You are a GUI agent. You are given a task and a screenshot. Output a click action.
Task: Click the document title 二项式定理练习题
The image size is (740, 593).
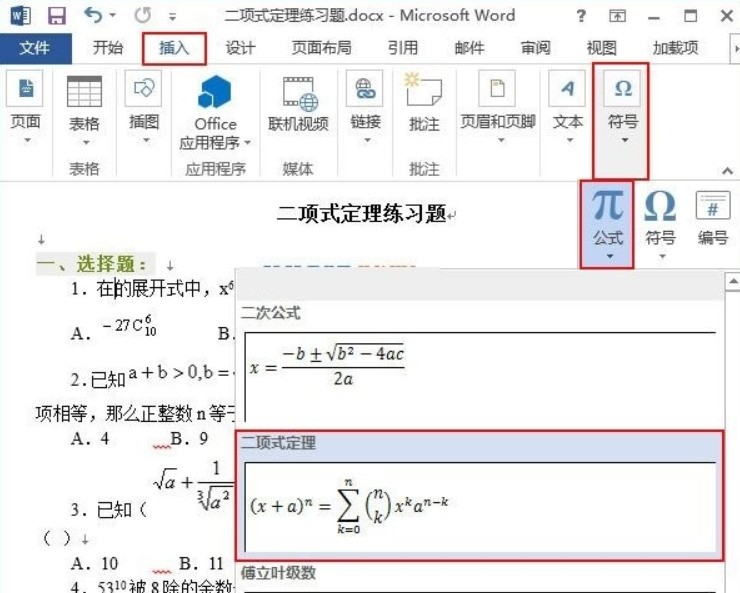(x=361, y=214)
